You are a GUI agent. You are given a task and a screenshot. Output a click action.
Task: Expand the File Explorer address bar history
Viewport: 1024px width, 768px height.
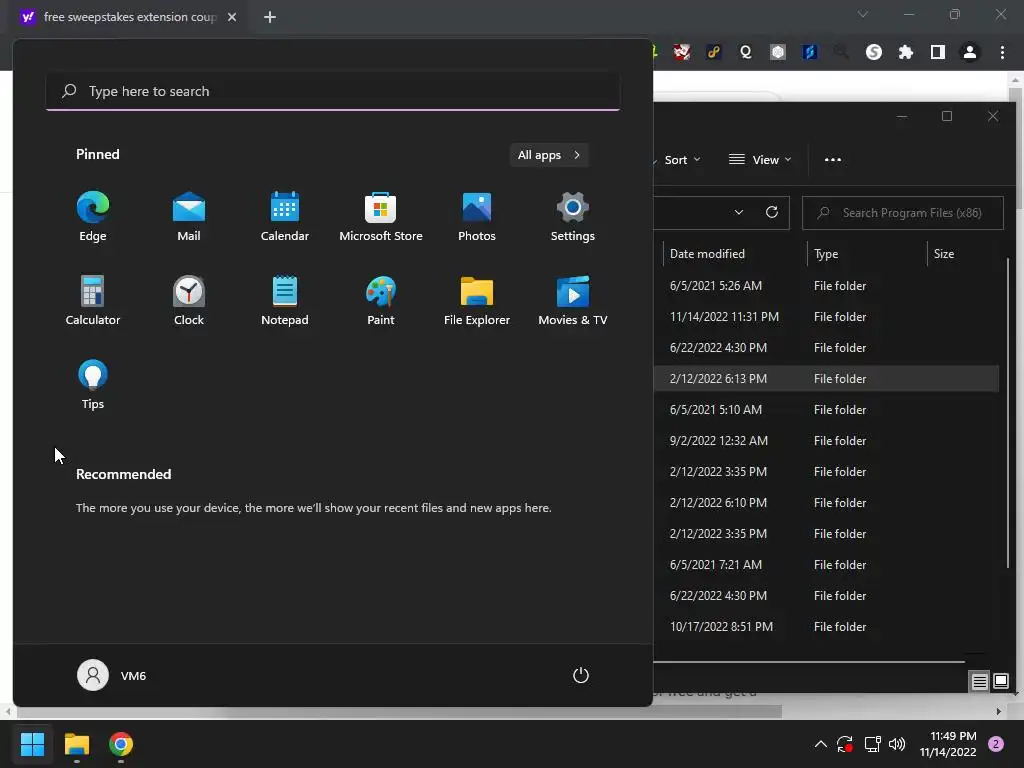tap(739, 212)
